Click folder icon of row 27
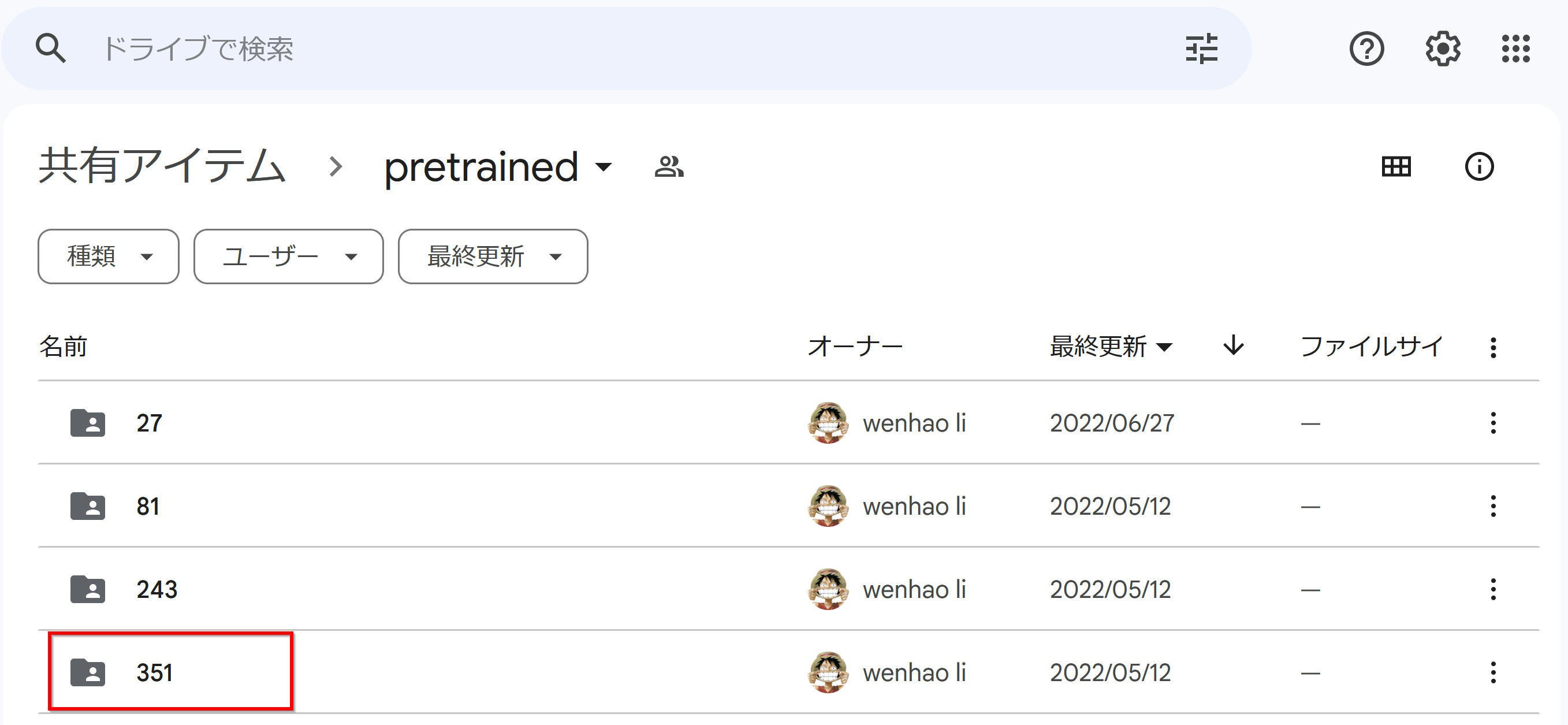The image size is (1568, 725). point(88,422)
